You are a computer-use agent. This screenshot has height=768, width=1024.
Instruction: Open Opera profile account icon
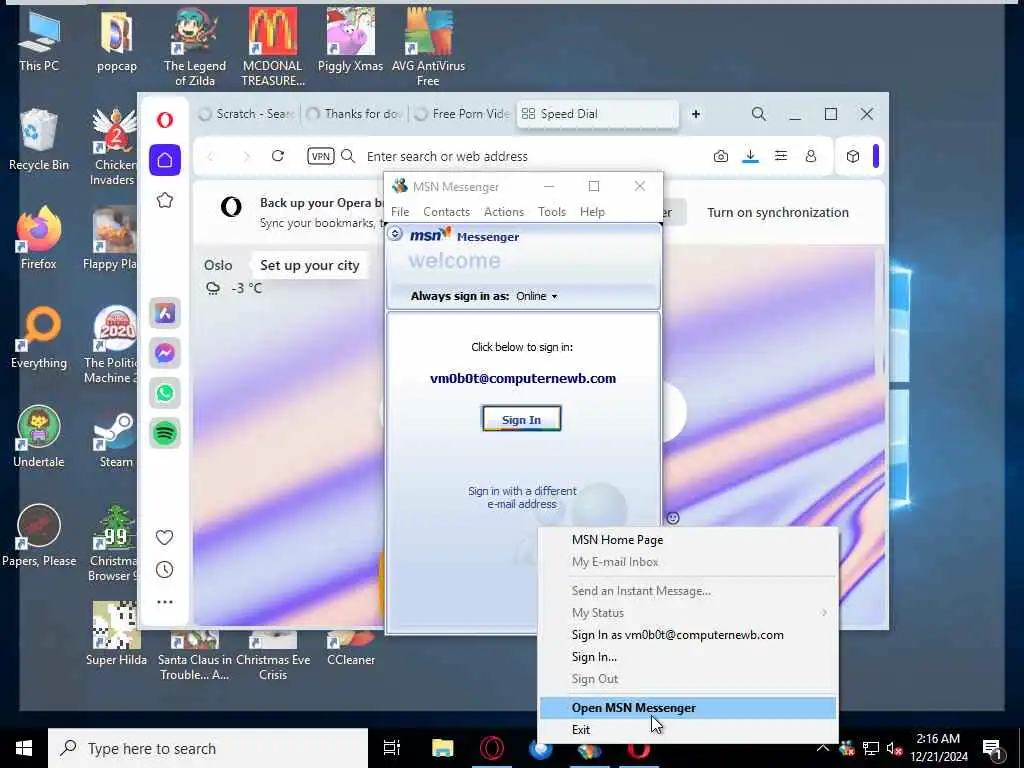[x=810, y=156]
